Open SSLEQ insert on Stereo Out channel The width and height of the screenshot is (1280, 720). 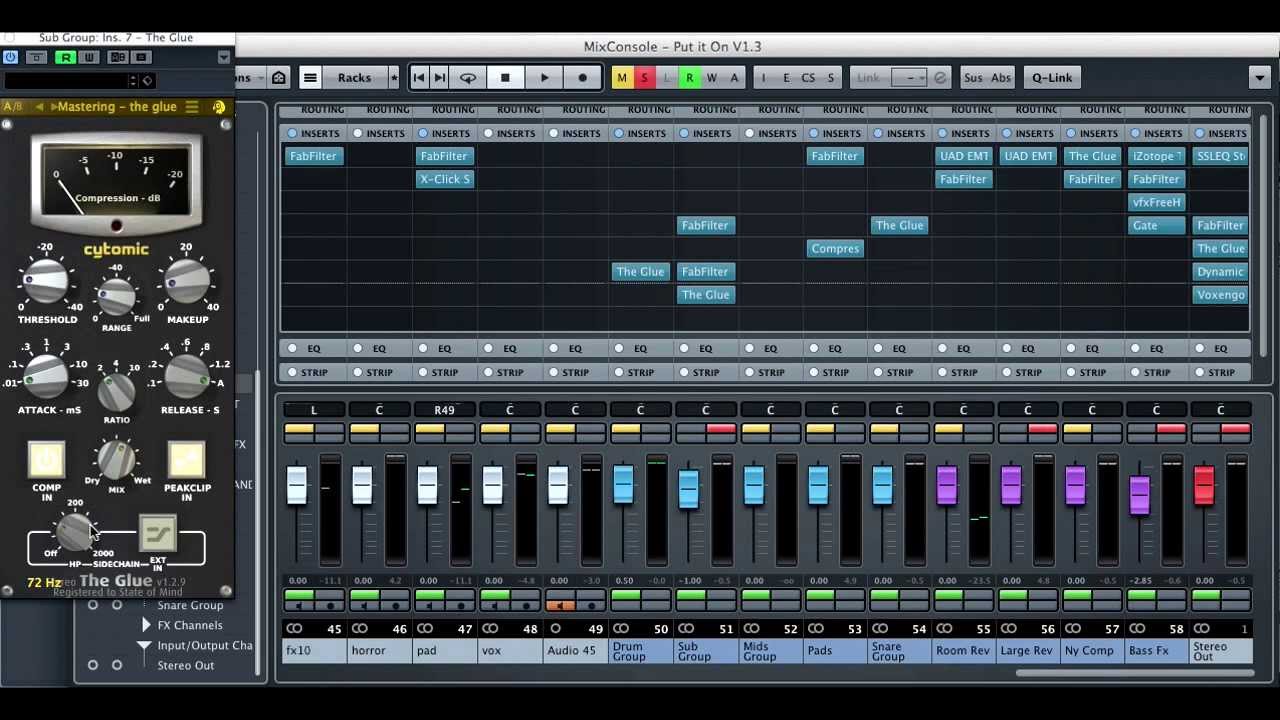tap(1221, 156)
